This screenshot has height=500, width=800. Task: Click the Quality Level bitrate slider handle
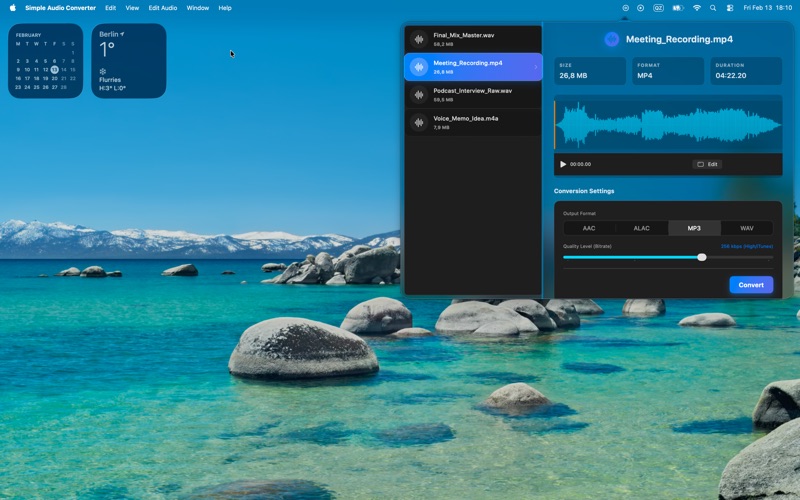coord(702,257)
